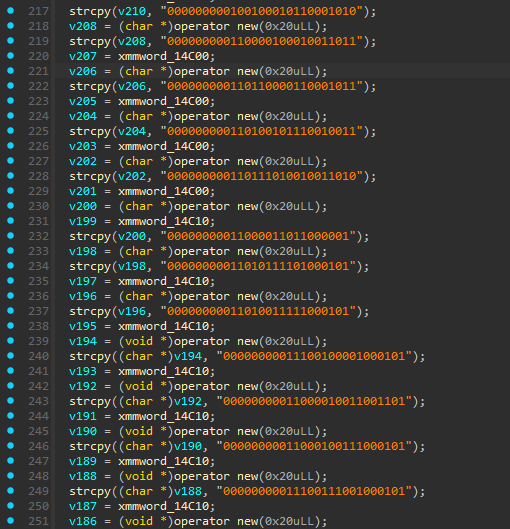Image resolution: width=510 pixels, height=529 pixels.
Task: Click blue dot marker for line 238
Action: [x=10, y=326]
